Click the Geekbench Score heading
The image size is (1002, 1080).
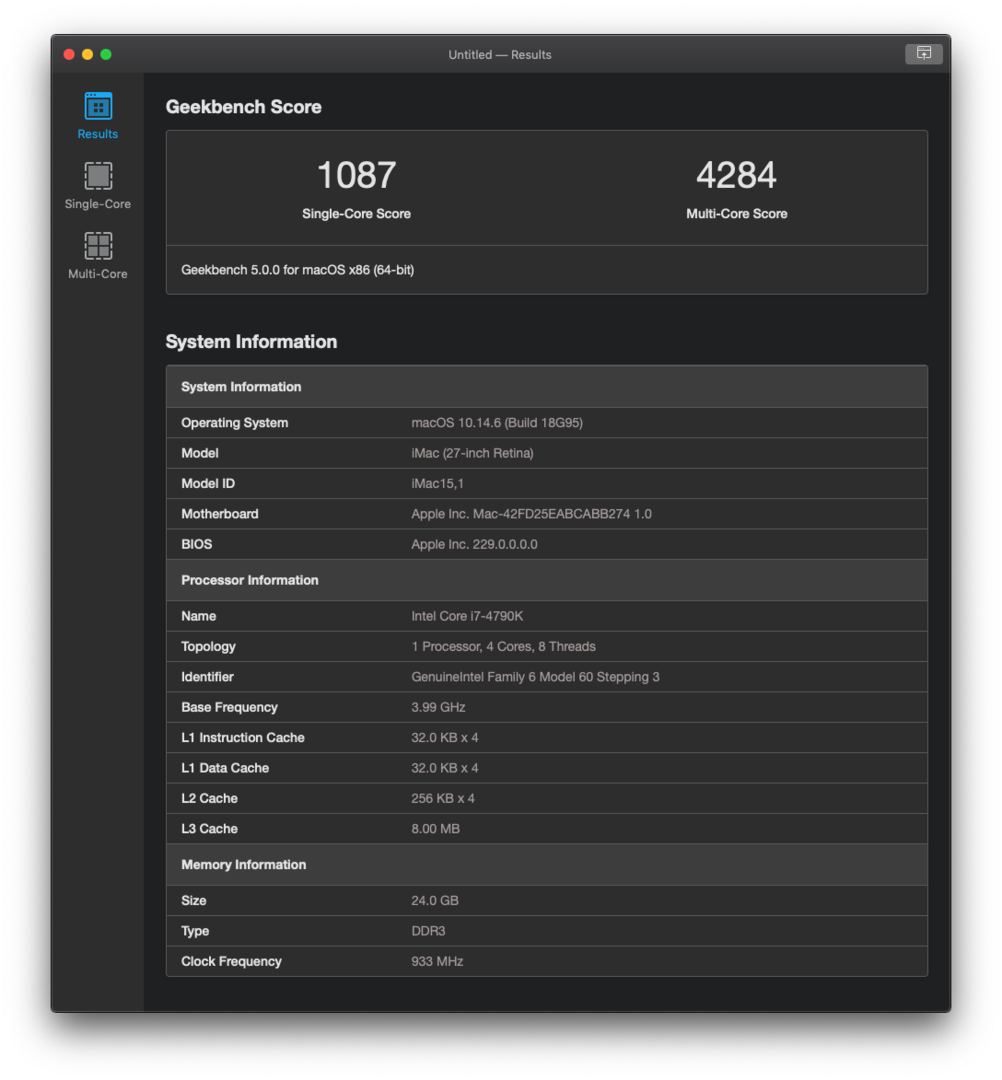[x=244, y=107]
